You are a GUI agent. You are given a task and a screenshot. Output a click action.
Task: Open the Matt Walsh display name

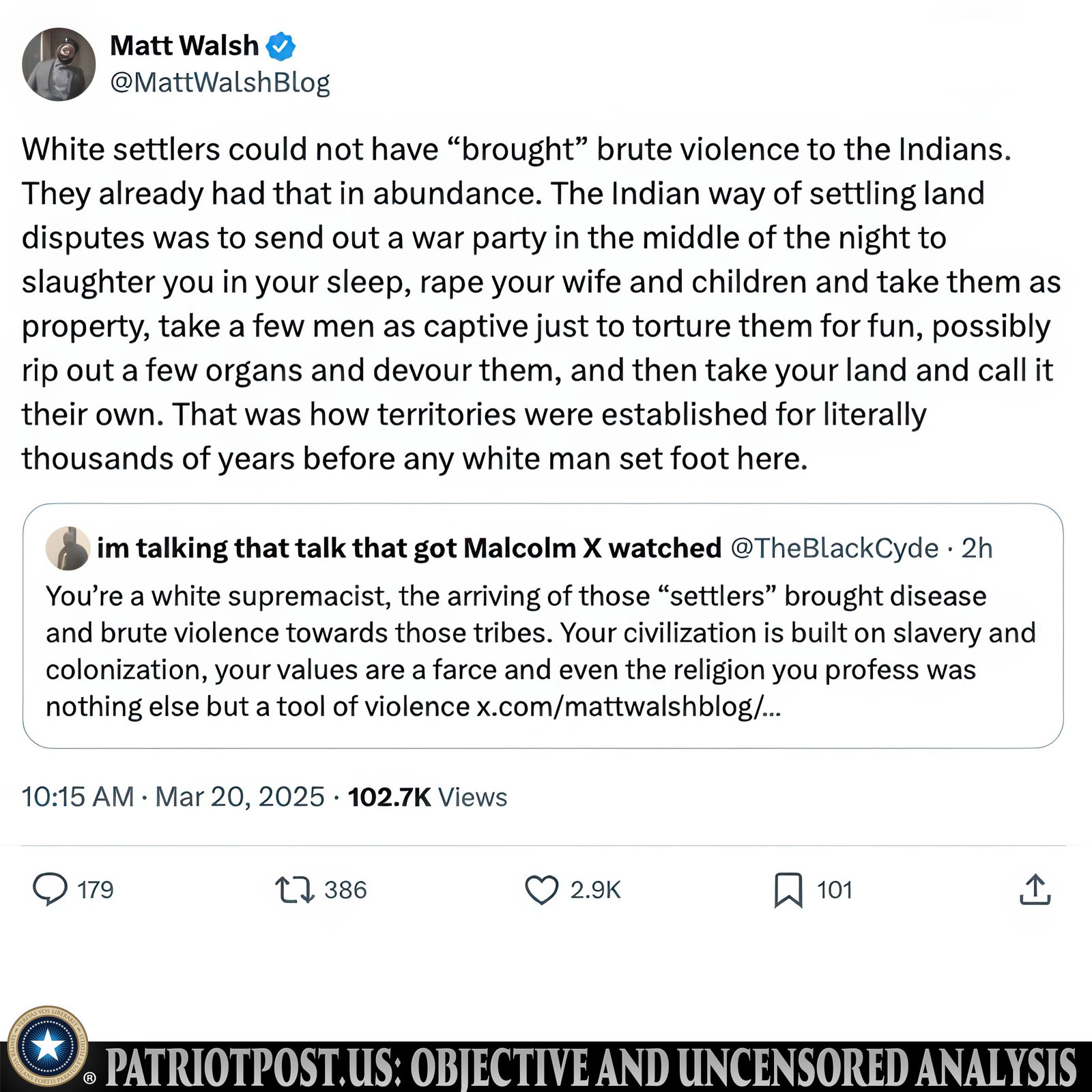pyautogui.click(x=184, y=46)
